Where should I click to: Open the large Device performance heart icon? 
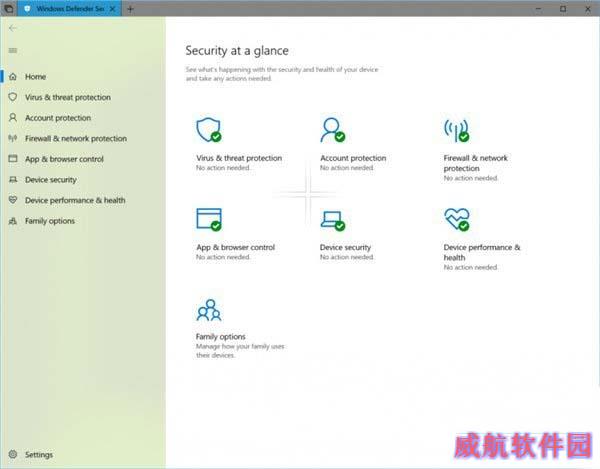pos(457,220)
